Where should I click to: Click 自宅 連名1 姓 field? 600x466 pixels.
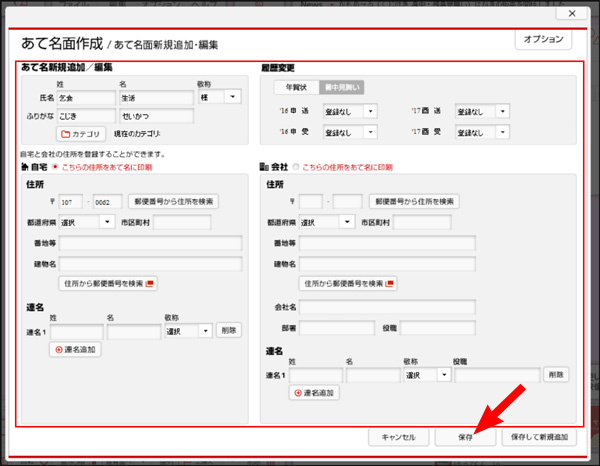pyautogui.click(x=77, y=331)
